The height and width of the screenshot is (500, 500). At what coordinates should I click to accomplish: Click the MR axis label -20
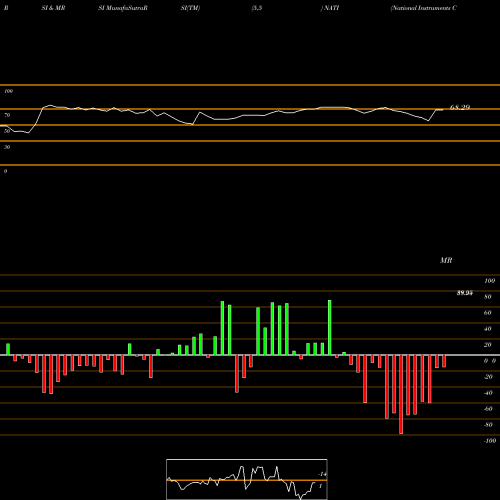pyautogui.click(x=488, y=377)
